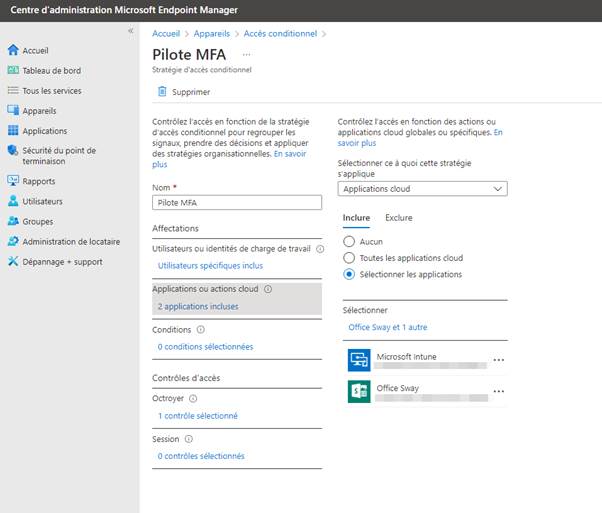The image size is (602, 513).
Task: Open the Administration de locataire icon
Action: pos(13,241)
